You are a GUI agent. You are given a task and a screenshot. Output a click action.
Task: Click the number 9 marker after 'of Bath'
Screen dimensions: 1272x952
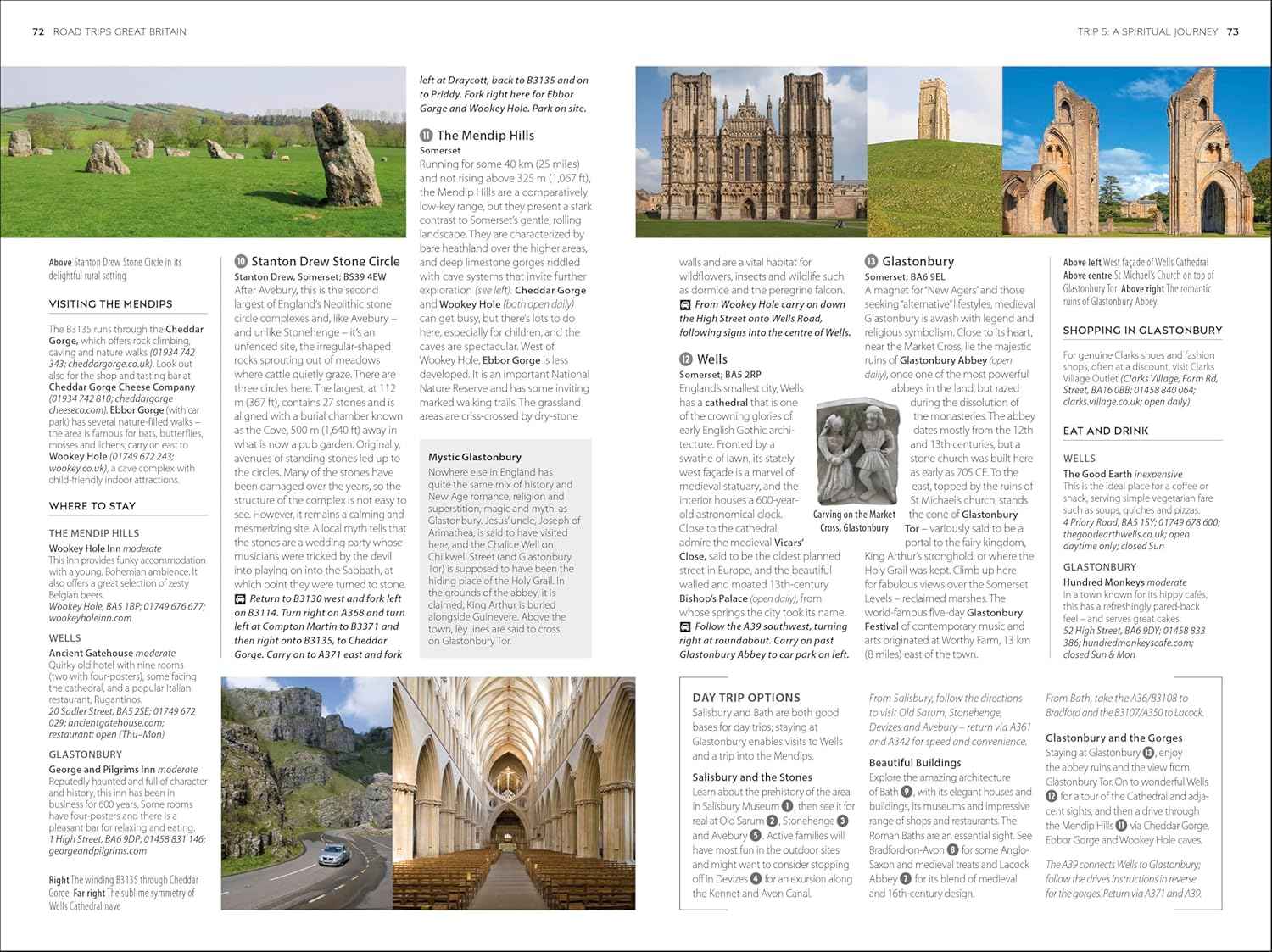tap(907, 792)
